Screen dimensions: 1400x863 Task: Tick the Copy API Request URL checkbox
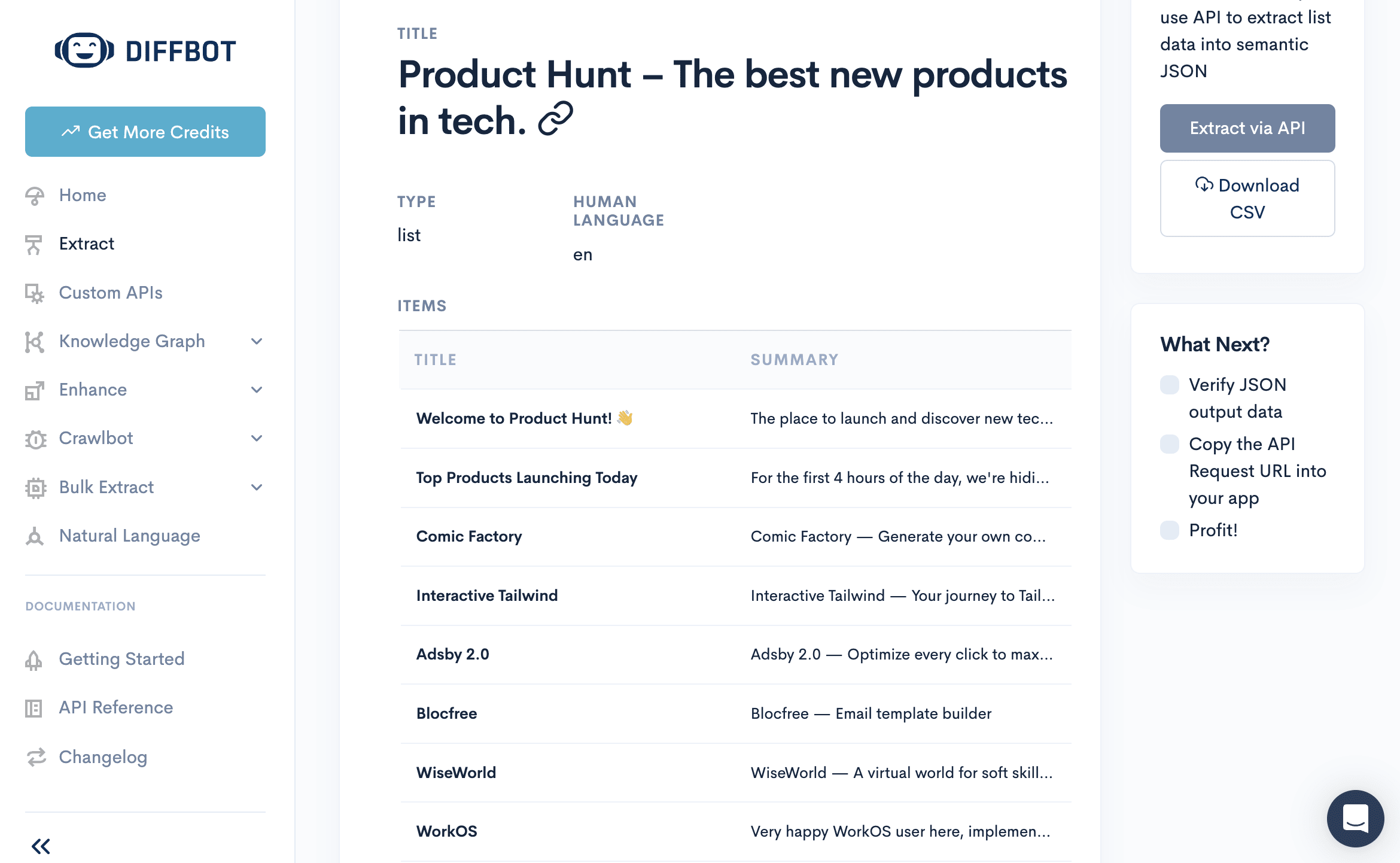point(1169,444)
